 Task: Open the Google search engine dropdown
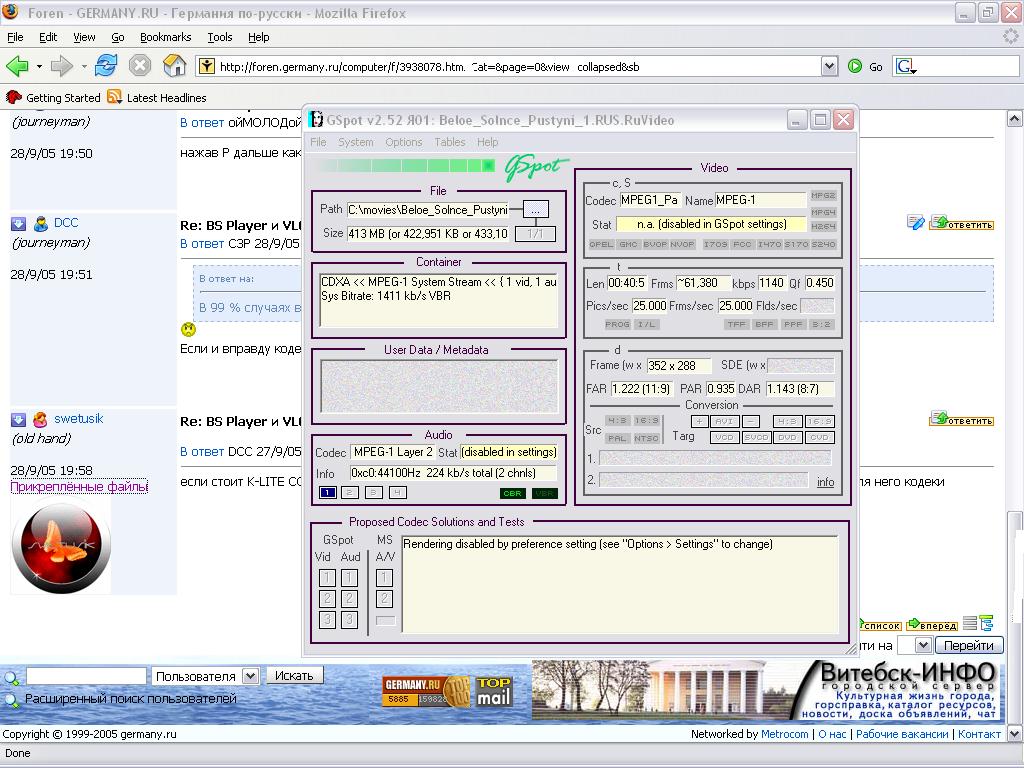[x=906, y=67]
